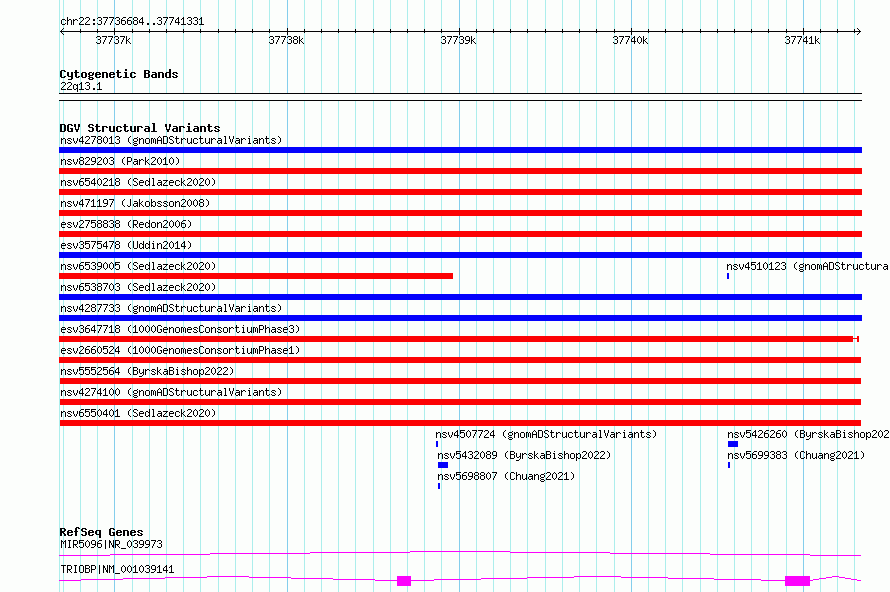890x592 pixels.
Task: Click the esv3575478 (Uddin2014) label
Action: [x=126, y=245]
